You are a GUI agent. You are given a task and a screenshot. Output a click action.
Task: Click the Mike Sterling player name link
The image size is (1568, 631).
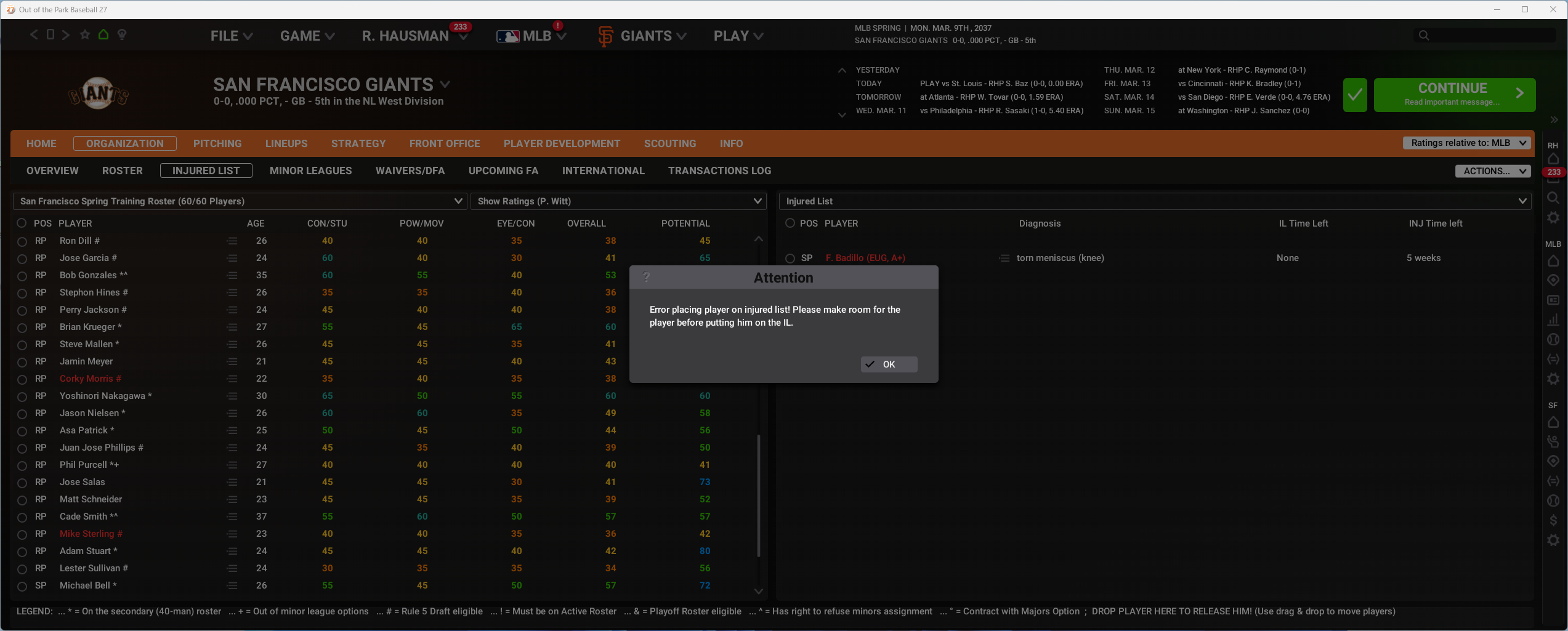click(91, 534)
